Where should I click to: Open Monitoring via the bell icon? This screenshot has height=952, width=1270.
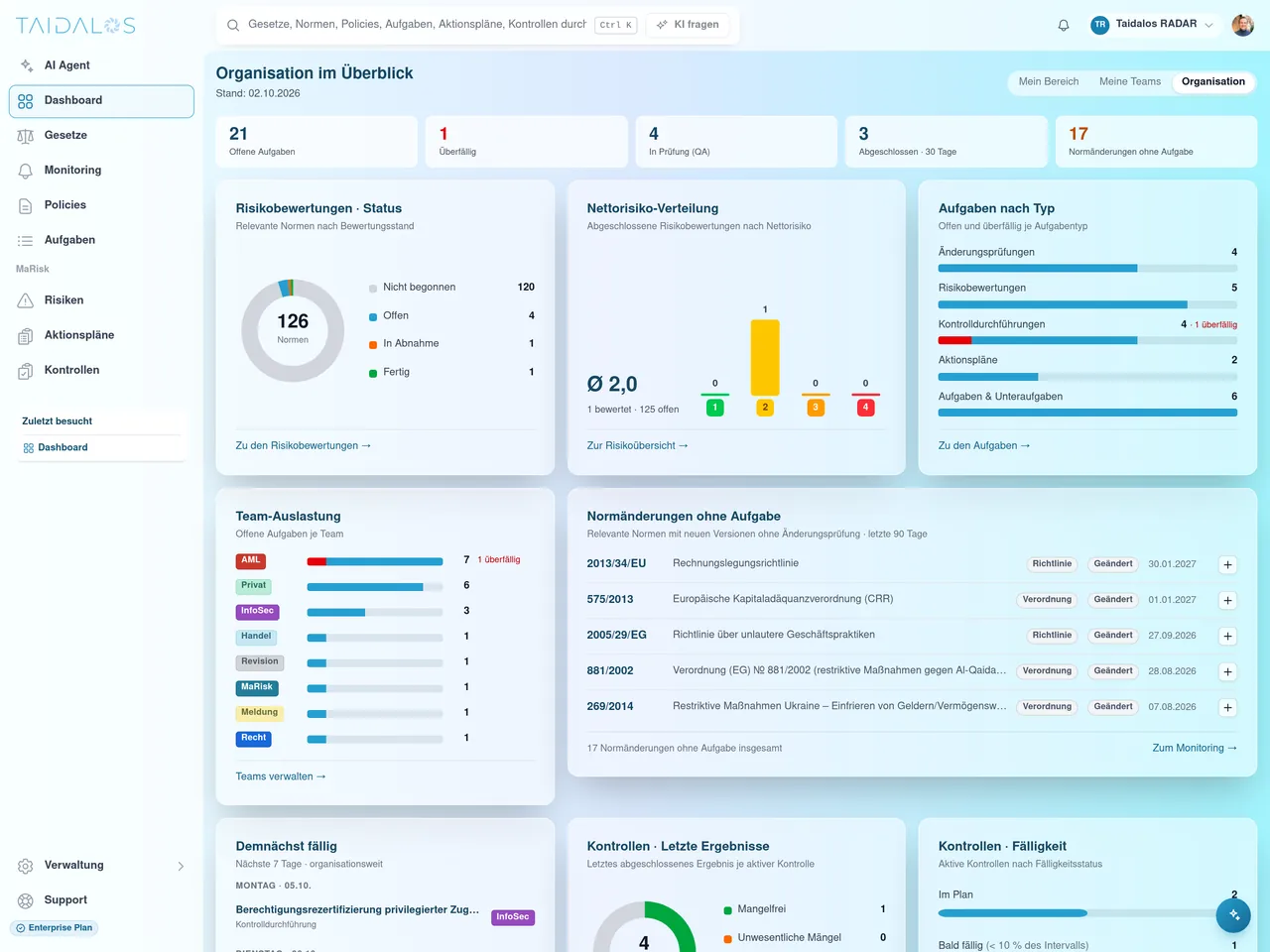pos(26,171)
